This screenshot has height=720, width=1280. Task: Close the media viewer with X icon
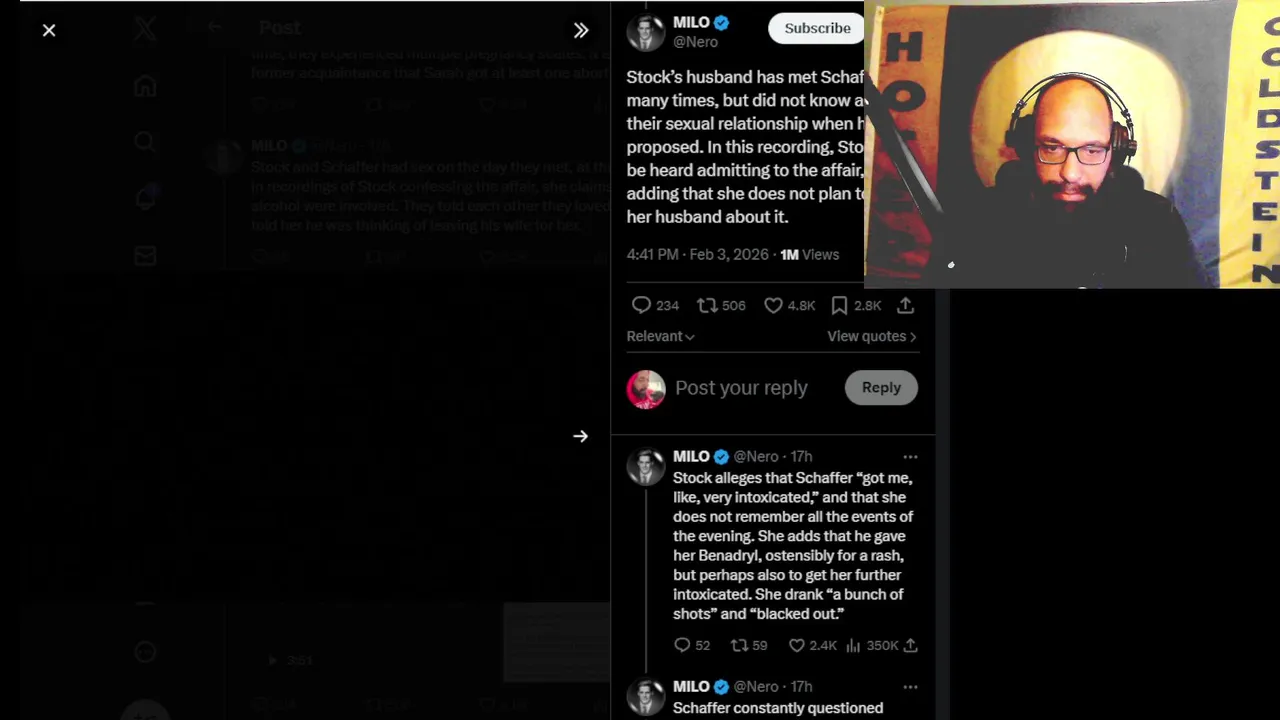point(49,30)
